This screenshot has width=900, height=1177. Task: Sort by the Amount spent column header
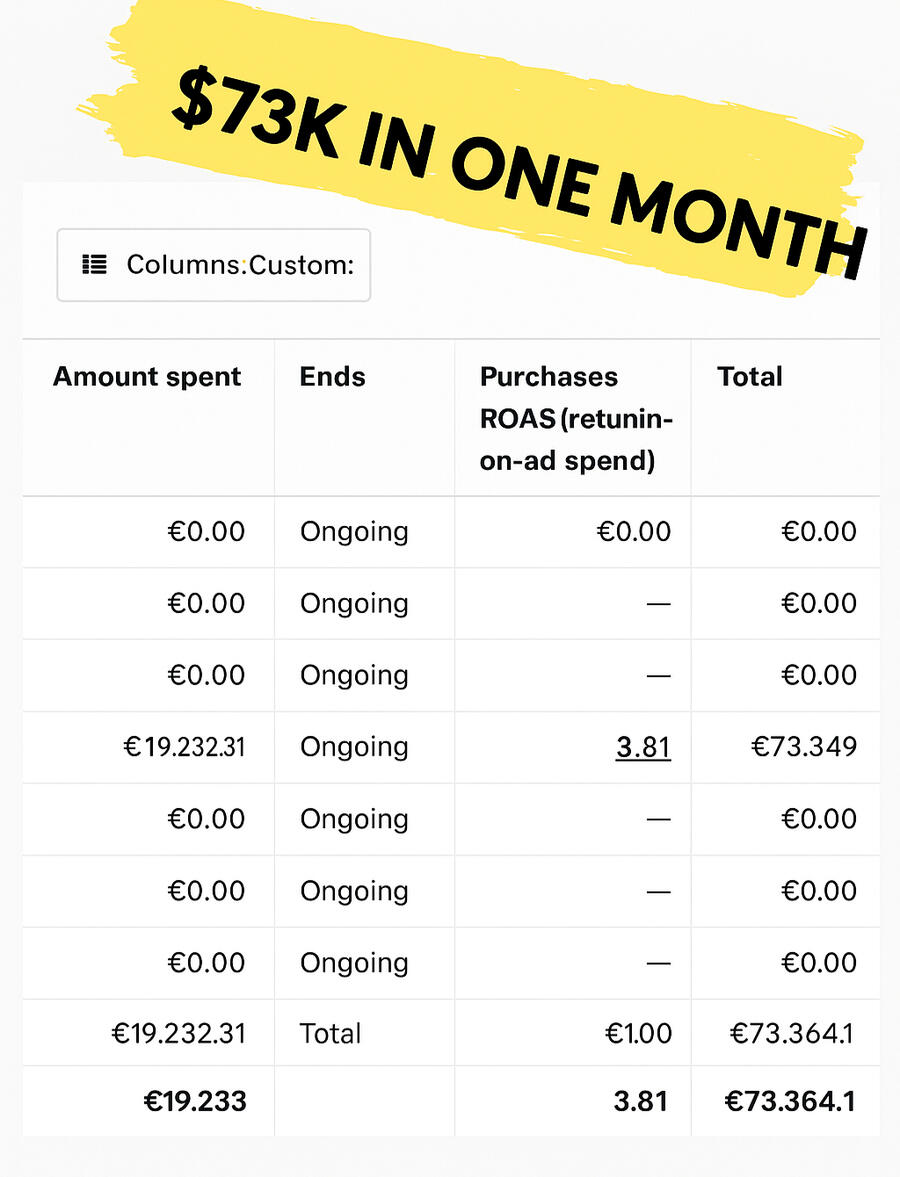147,377
